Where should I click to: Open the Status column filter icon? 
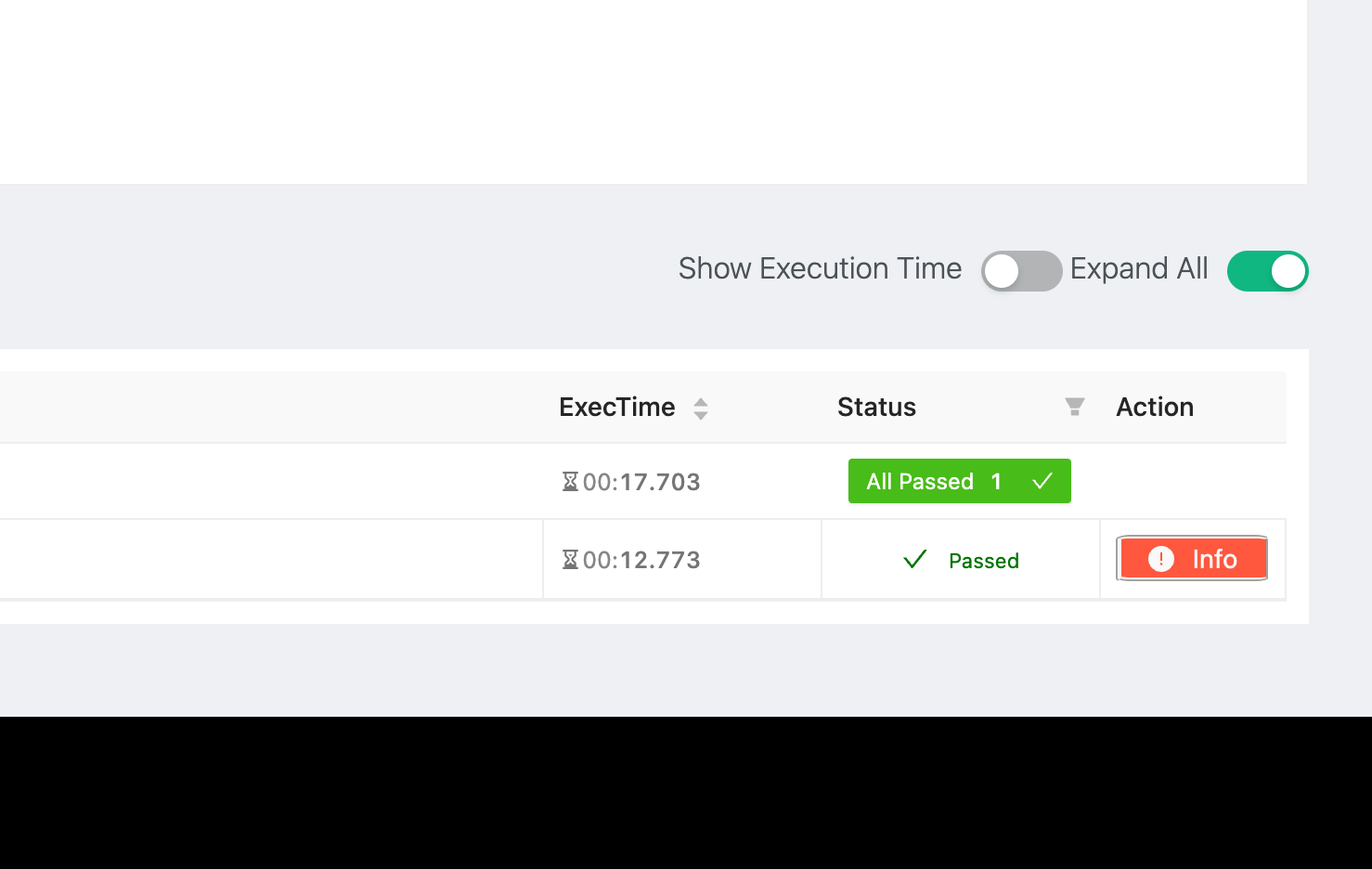[x=1074, y=407]
